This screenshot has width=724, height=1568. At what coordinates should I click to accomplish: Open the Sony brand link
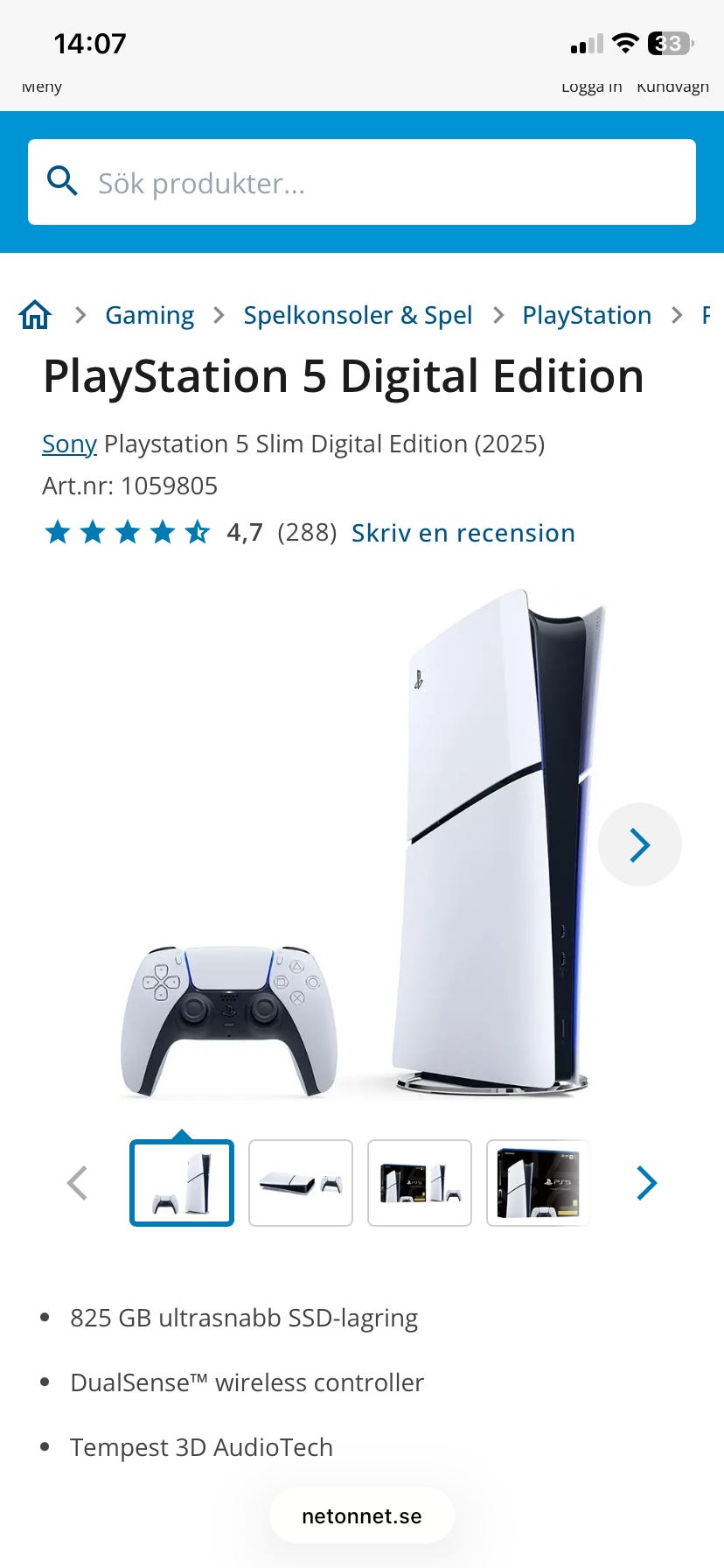click(x=69, y=444)
